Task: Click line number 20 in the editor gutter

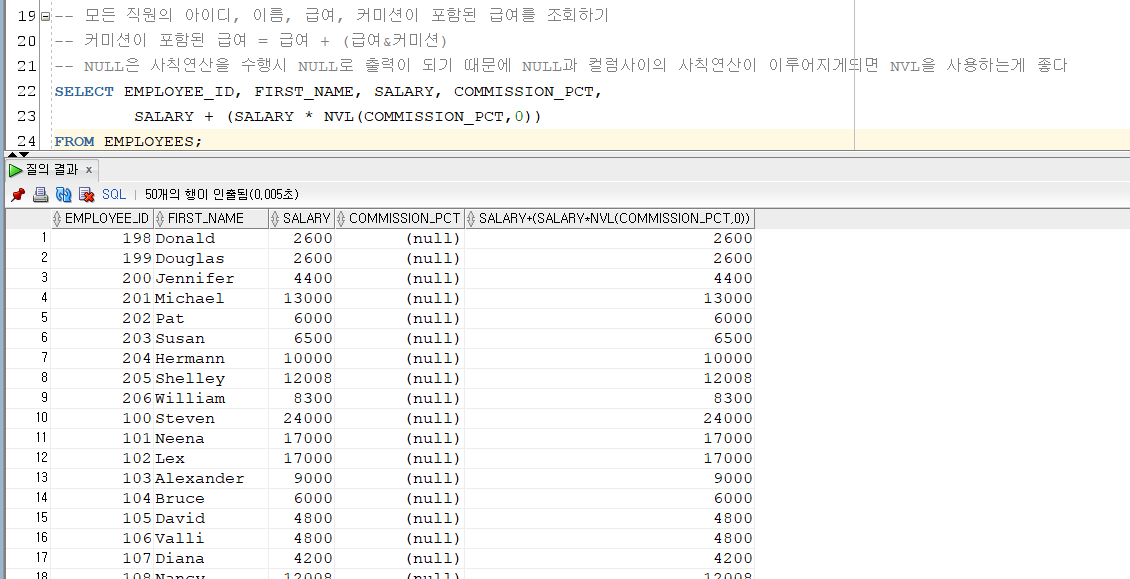Action: click(x=26, y=40)
